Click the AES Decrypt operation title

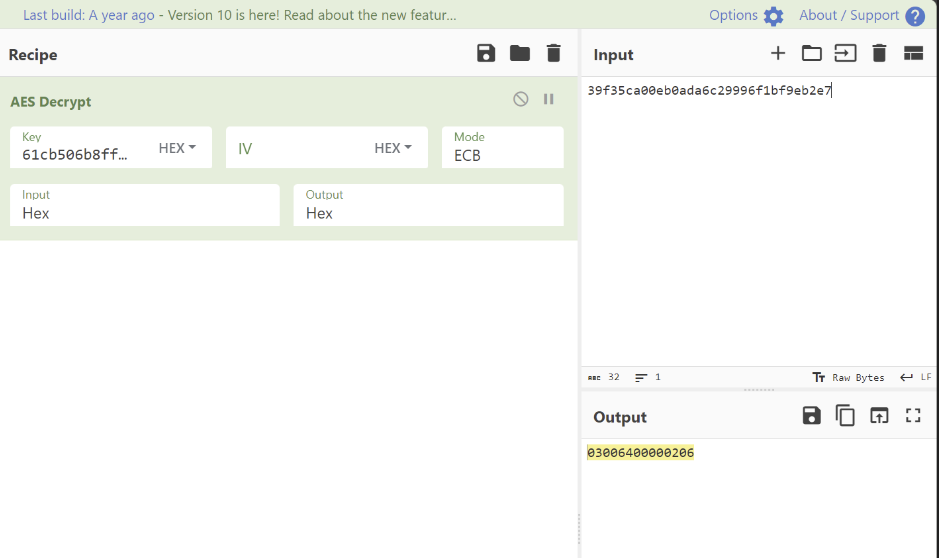(x=50, y=102)
